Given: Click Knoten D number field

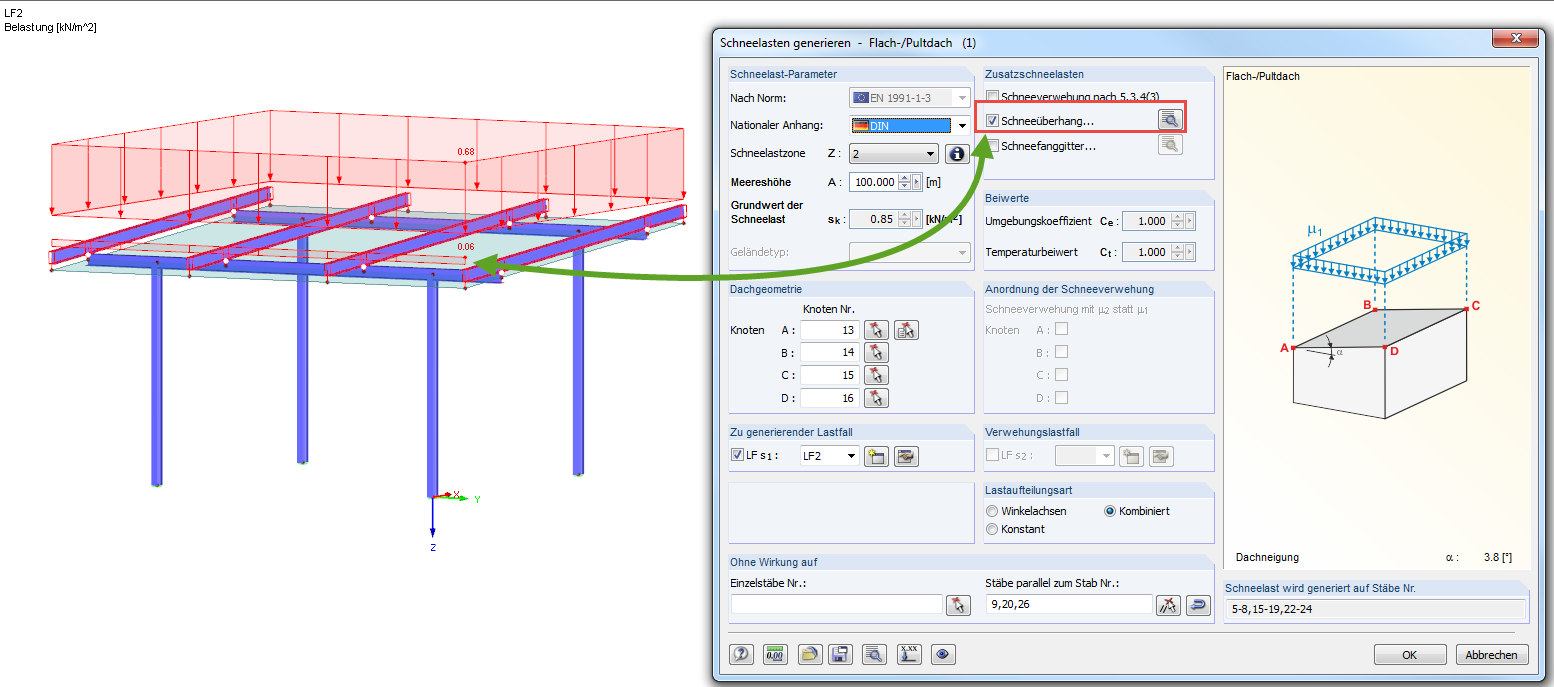Looking at the screenshot, I should point(830,398).
